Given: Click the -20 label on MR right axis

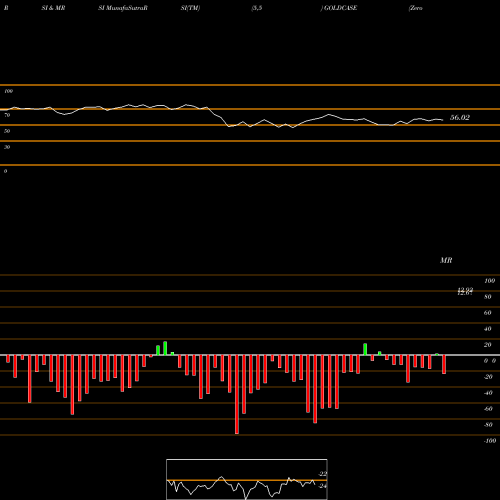Looking at the screenshot, I should pos(488,377).
